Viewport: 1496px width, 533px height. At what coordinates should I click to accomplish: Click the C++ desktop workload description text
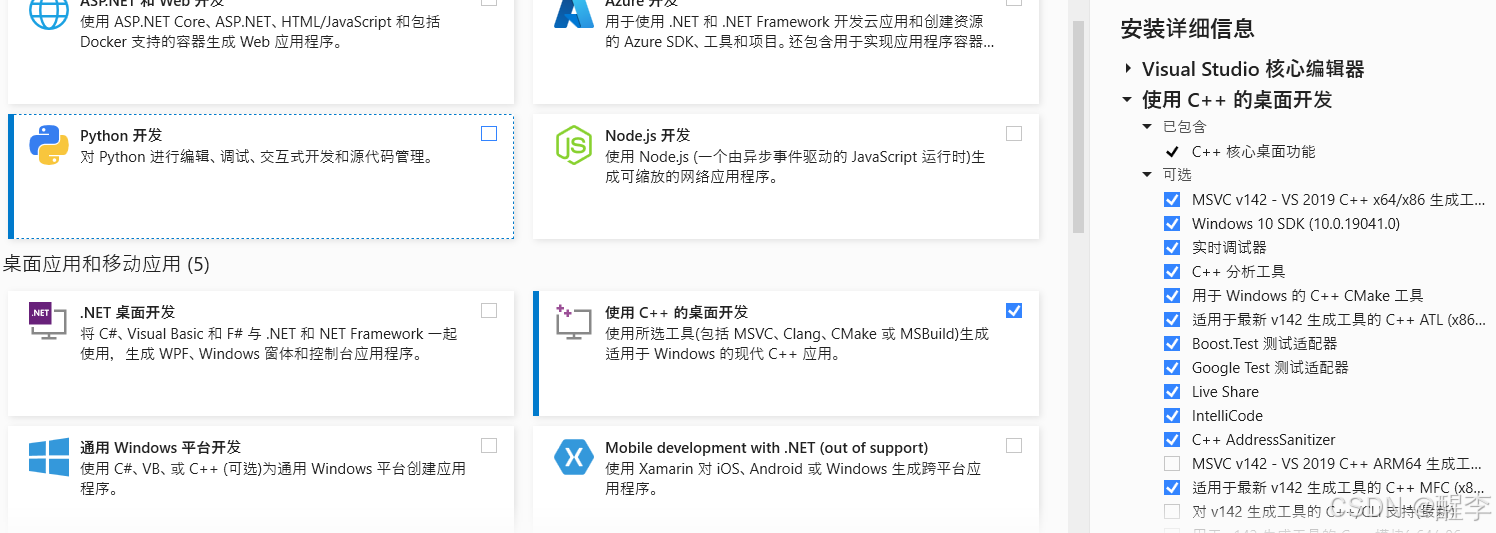(x=797, y=344)
